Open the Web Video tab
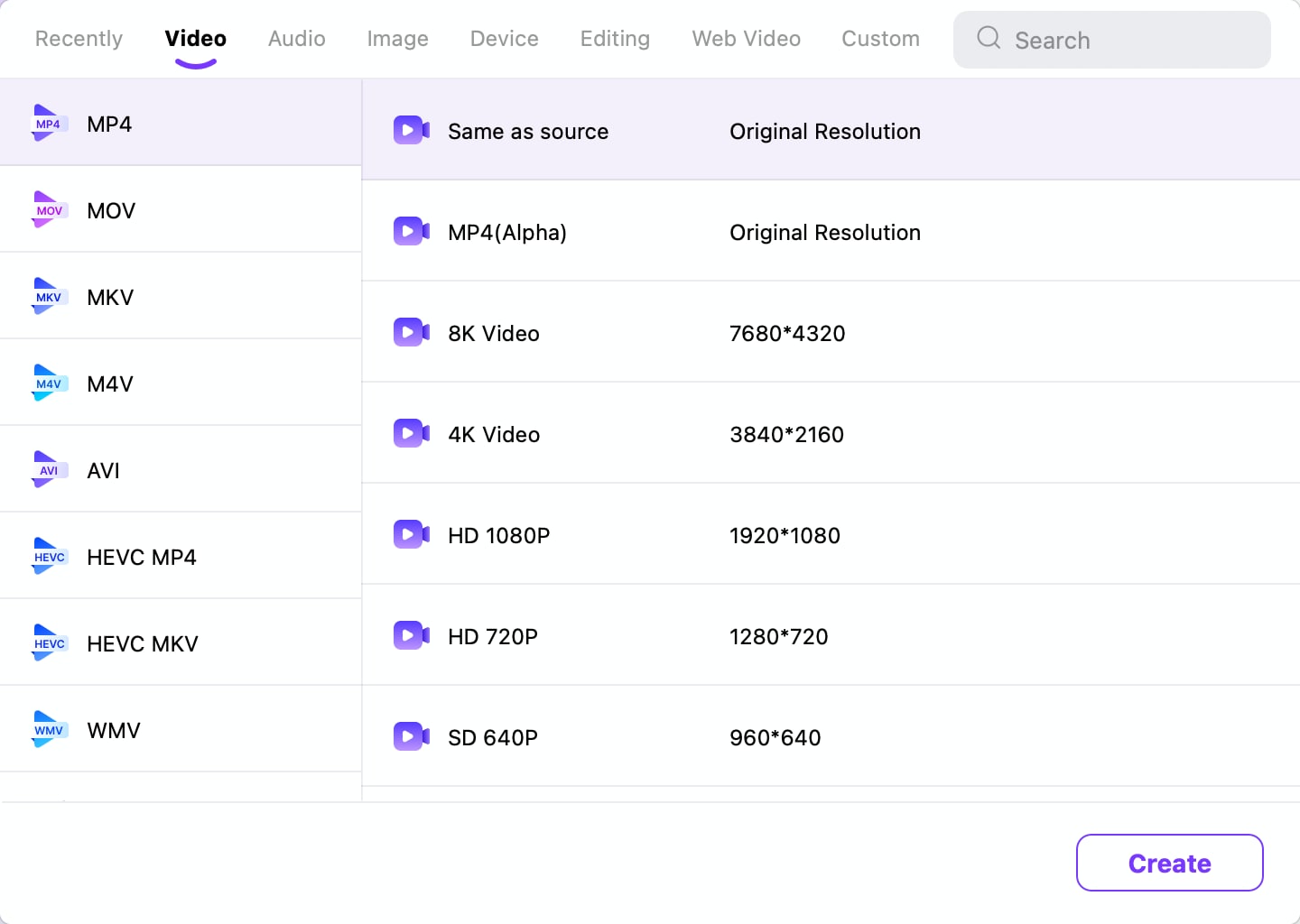Viewport: 1300px width, 924px height. tap(747, 39)
